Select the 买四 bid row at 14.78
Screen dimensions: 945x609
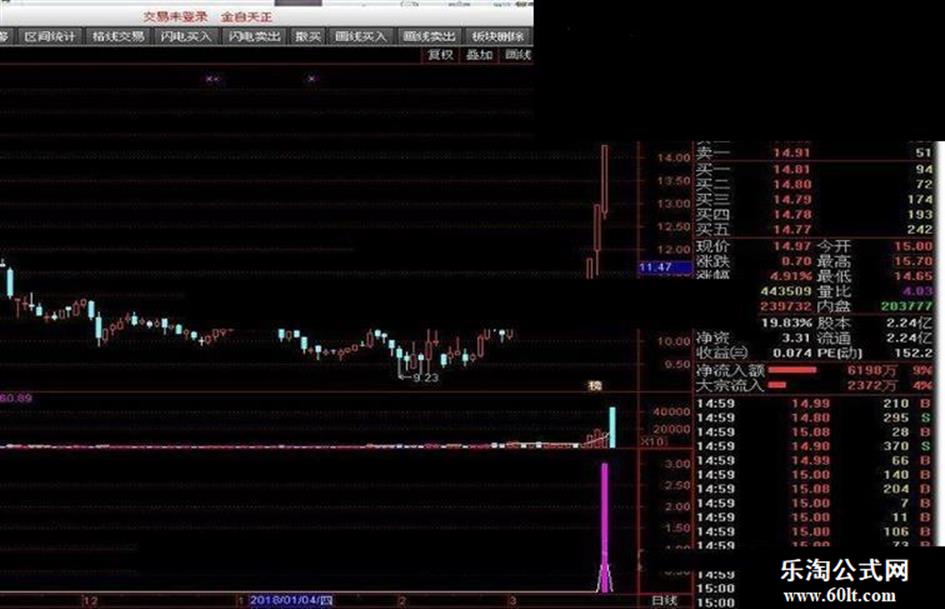814,215
